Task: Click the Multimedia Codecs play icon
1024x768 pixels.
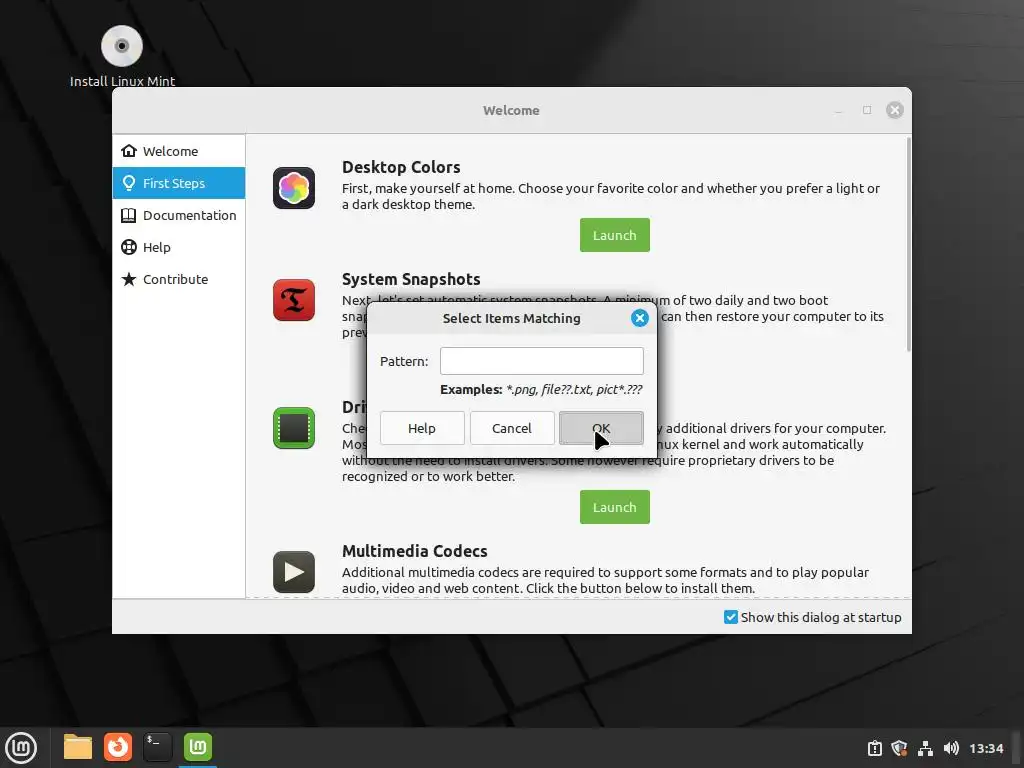Action: 294,572
